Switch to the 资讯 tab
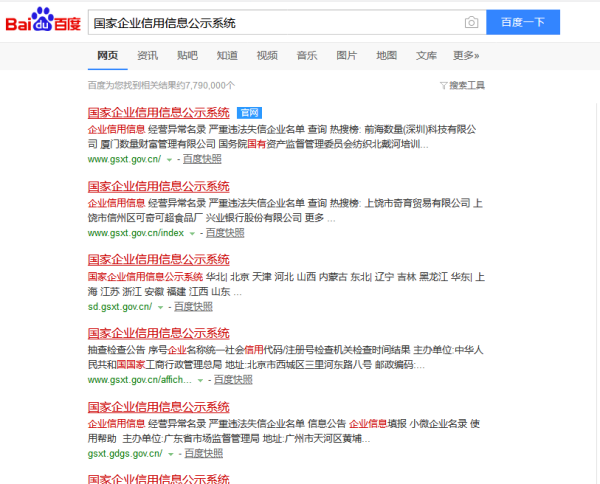Viewport: 600px width, 484px height. (x=147, y=55)
